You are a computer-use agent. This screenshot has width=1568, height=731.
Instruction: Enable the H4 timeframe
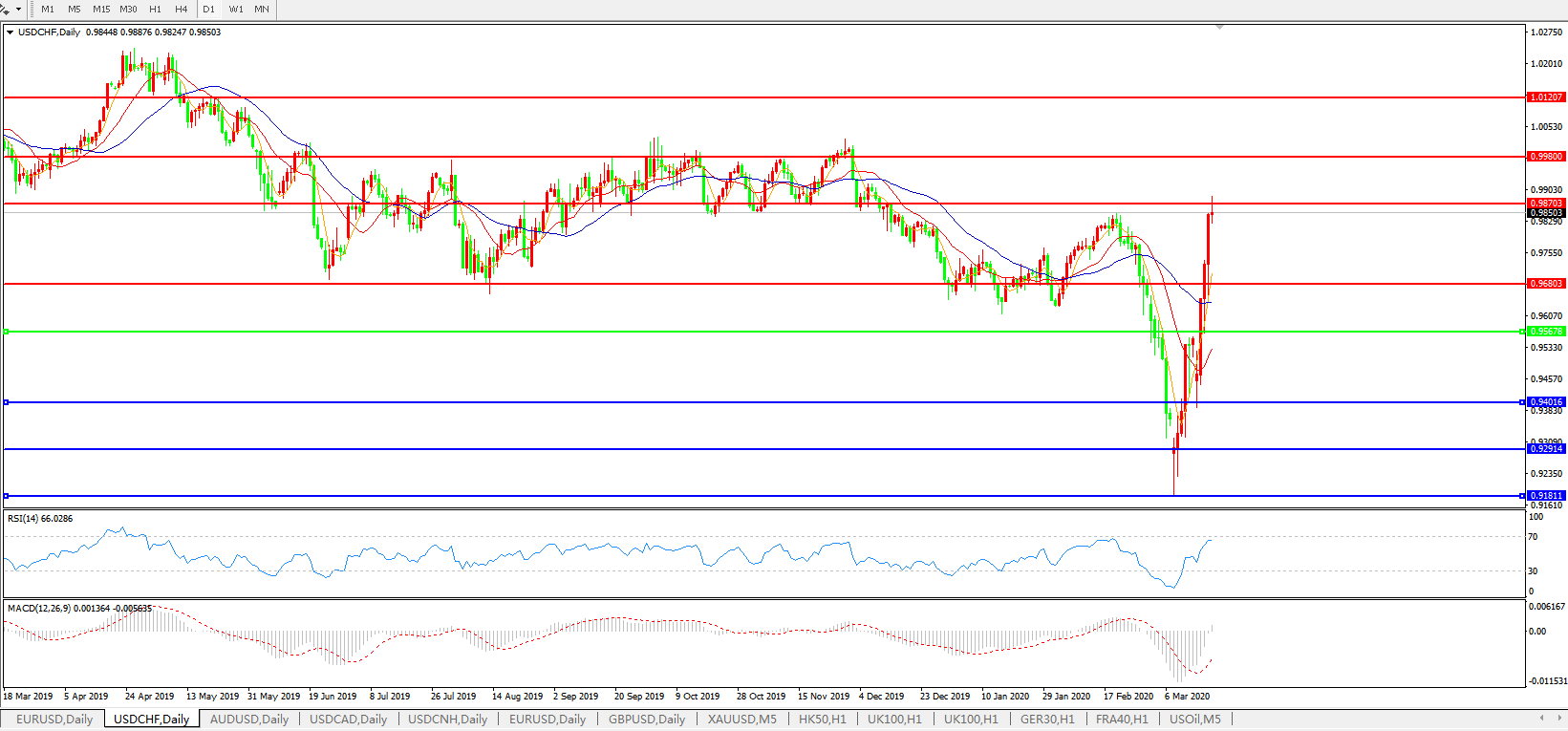tap(182, 9)
